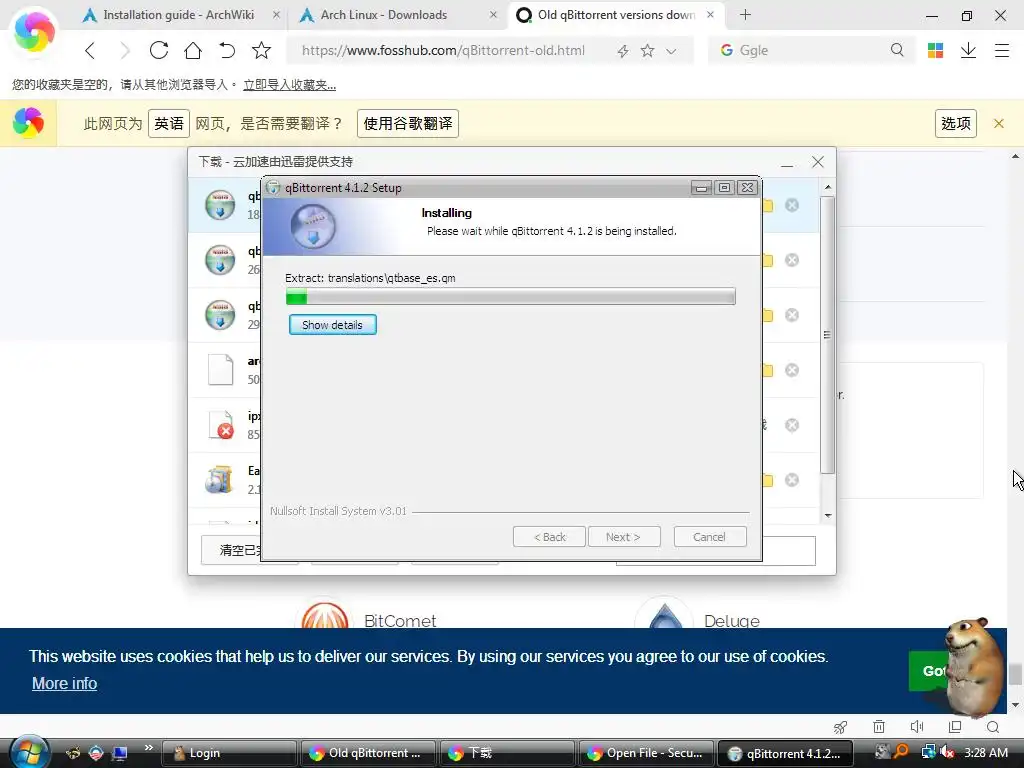
Task: Switch to Installation guide - ArchWiki tab
Action: pos(178,14)
